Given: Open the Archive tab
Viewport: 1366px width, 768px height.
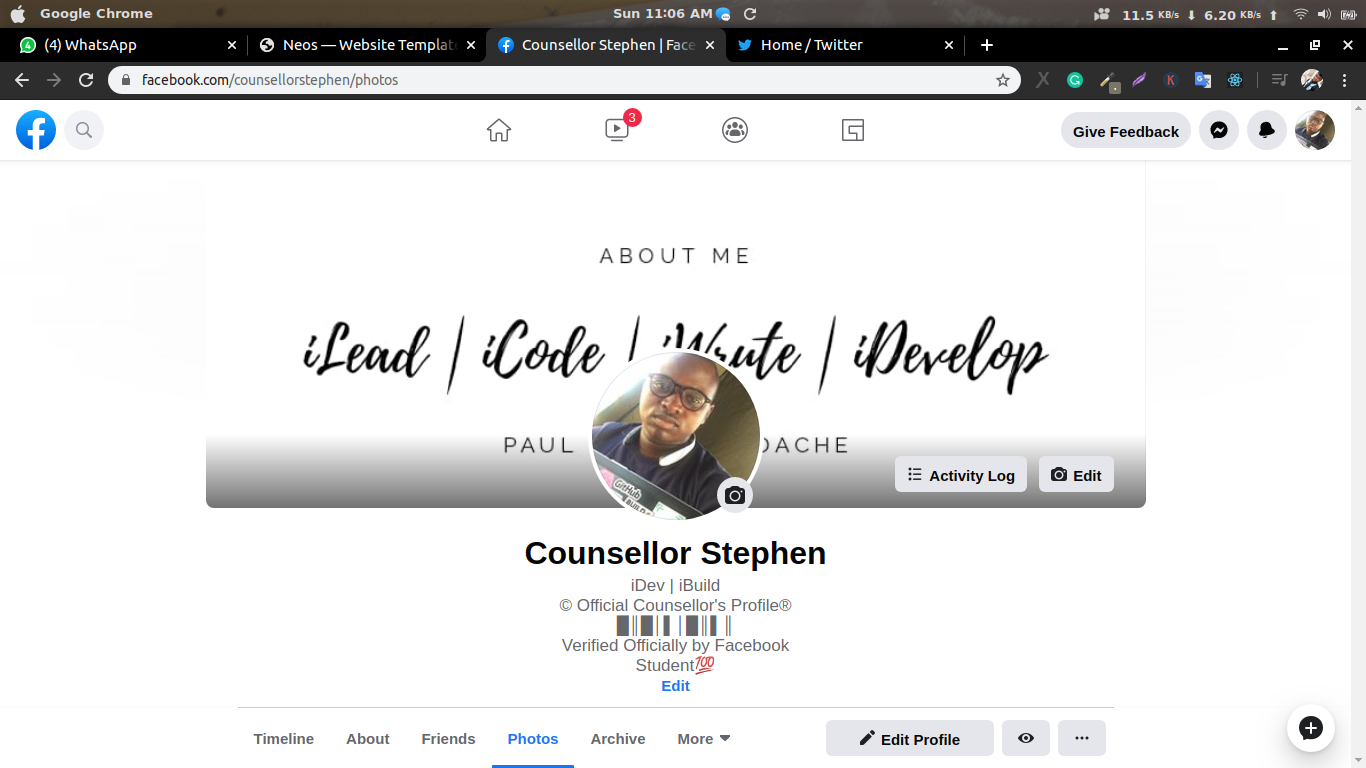Looking at the screenshot, I should click(618, 739).
